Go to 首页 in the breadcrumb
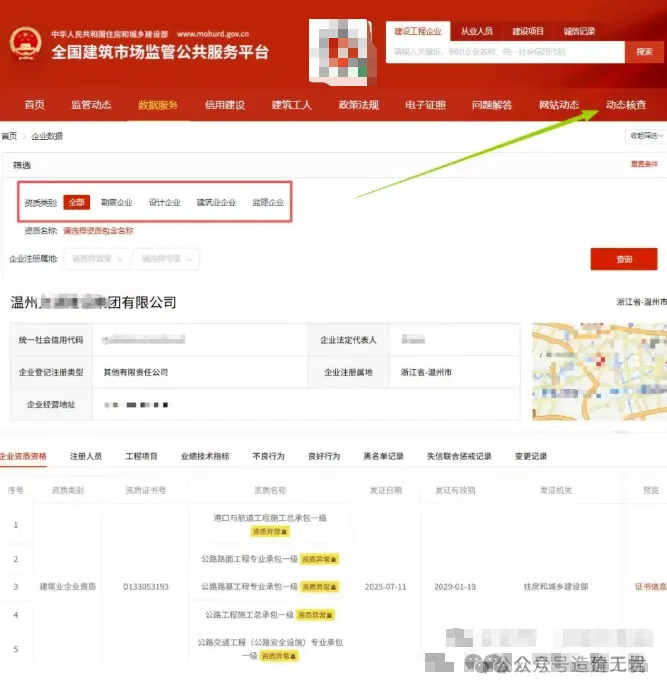This screenshot has height=691, width=667. click(9, 136)
